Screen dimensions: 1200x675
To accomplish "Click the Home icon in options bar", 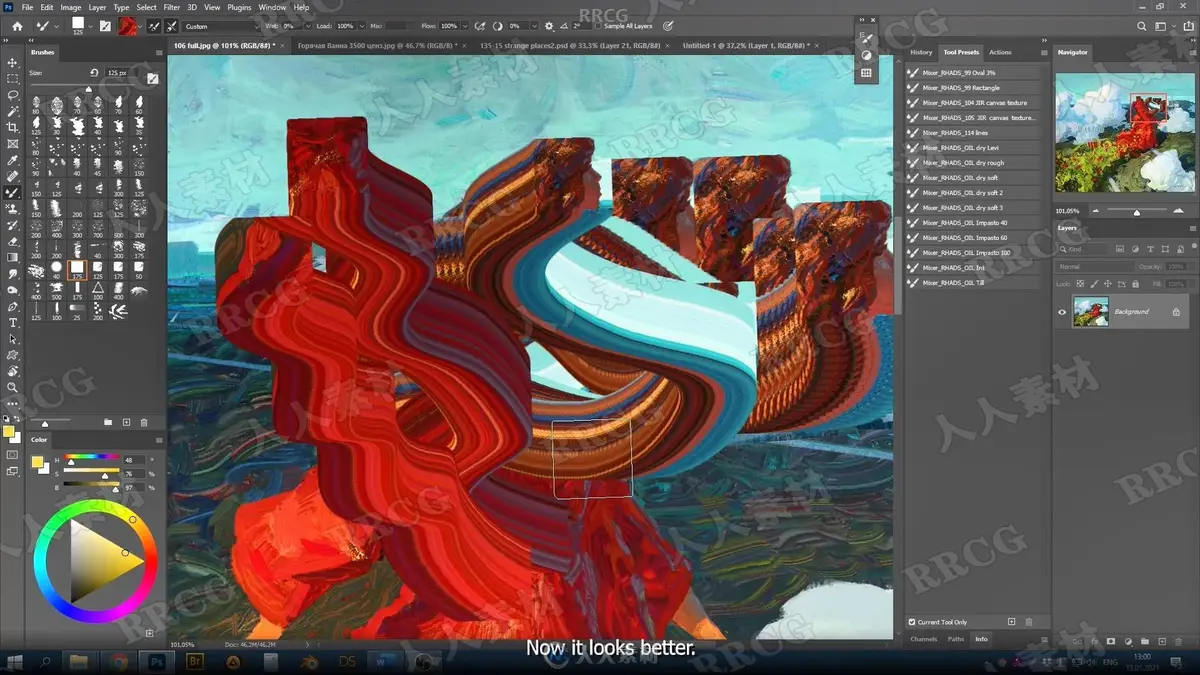I will pyautogui.click(x=17, y=26).
